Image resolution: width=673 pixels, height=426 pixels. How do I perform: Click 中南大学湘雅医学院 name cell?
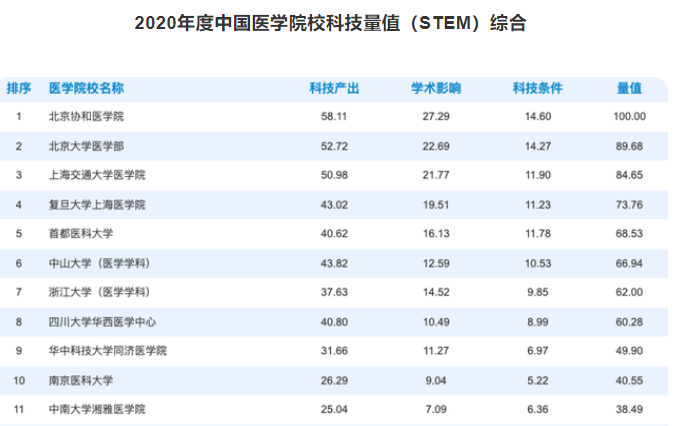pyautogui.click(x=97, y=409)
